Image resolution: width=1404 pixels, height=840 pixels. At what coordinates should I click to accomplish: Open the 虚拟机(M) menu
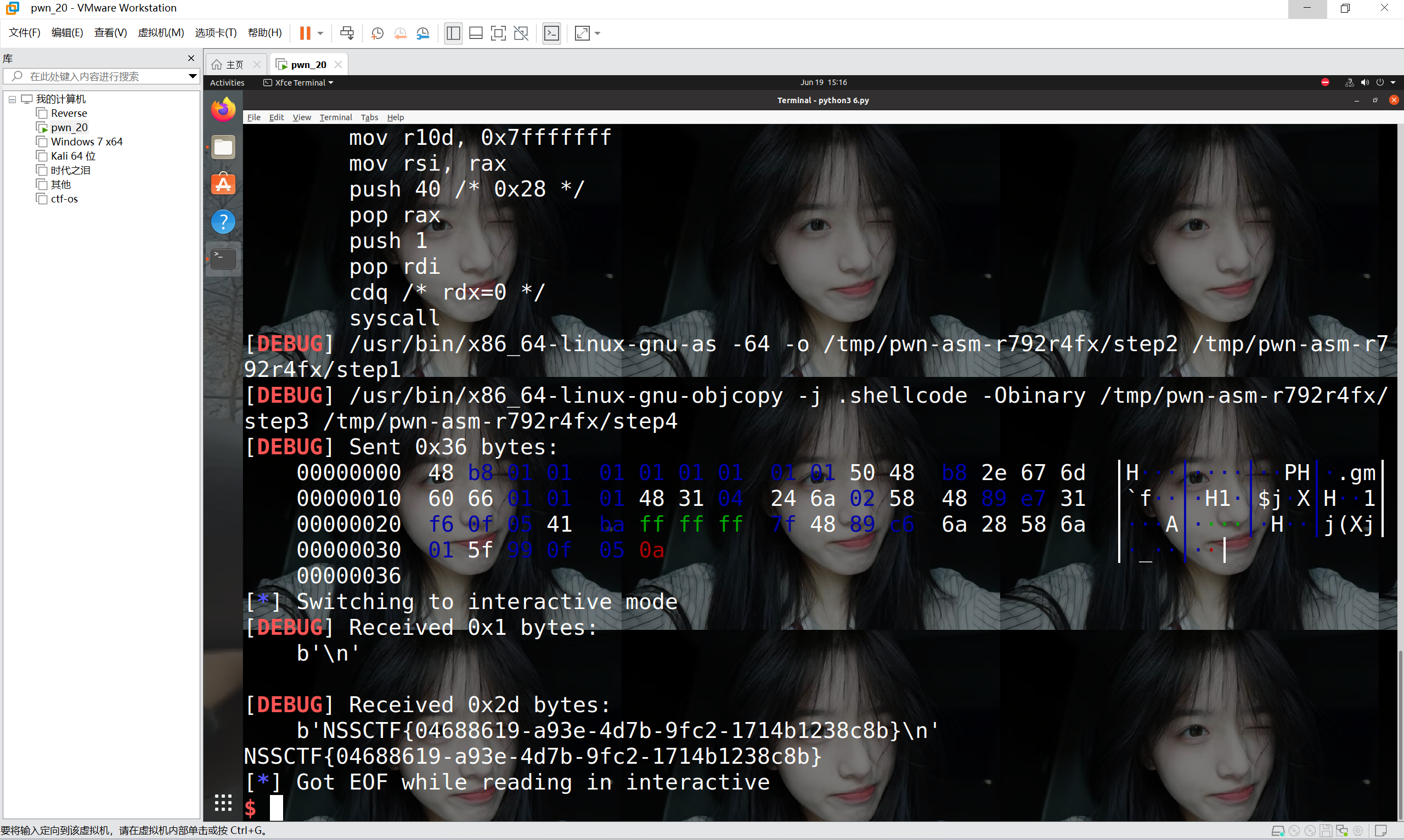point(161,33)
